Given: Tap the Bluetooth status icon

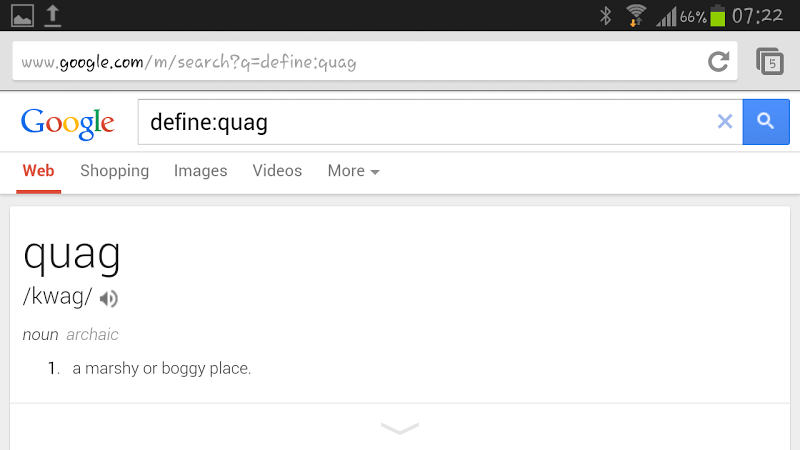Looking at the screenshot, I should pyautogui.click(x=604, y=15).
